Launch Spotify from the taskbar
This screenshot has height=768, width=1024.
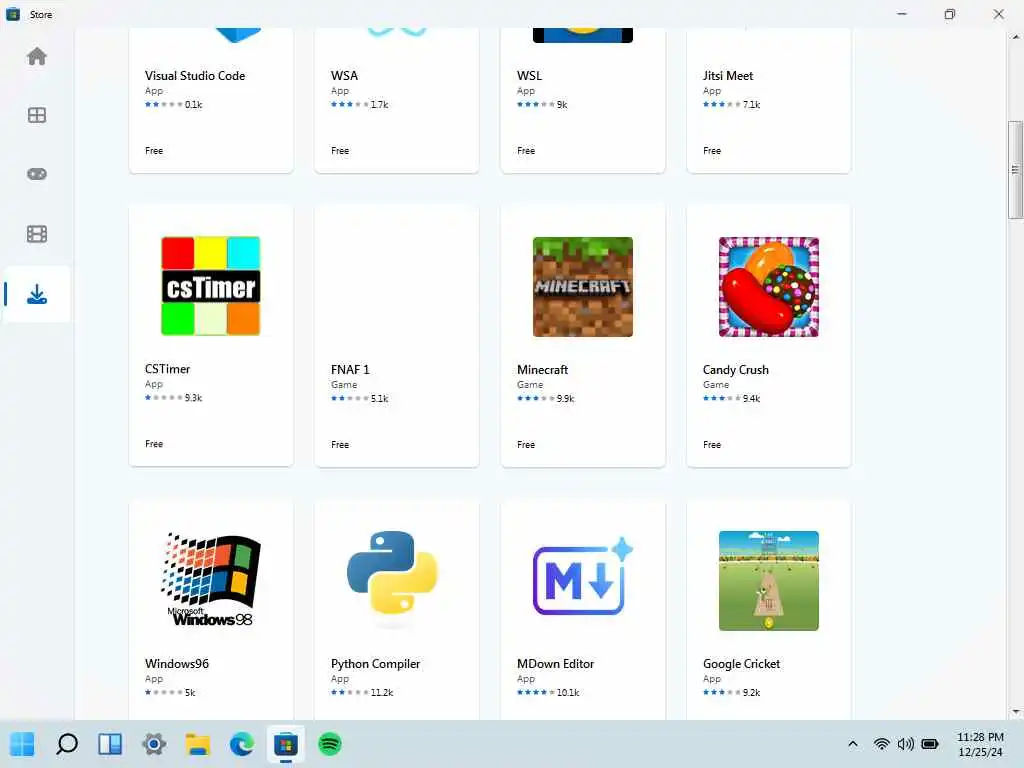coord(330,744)
